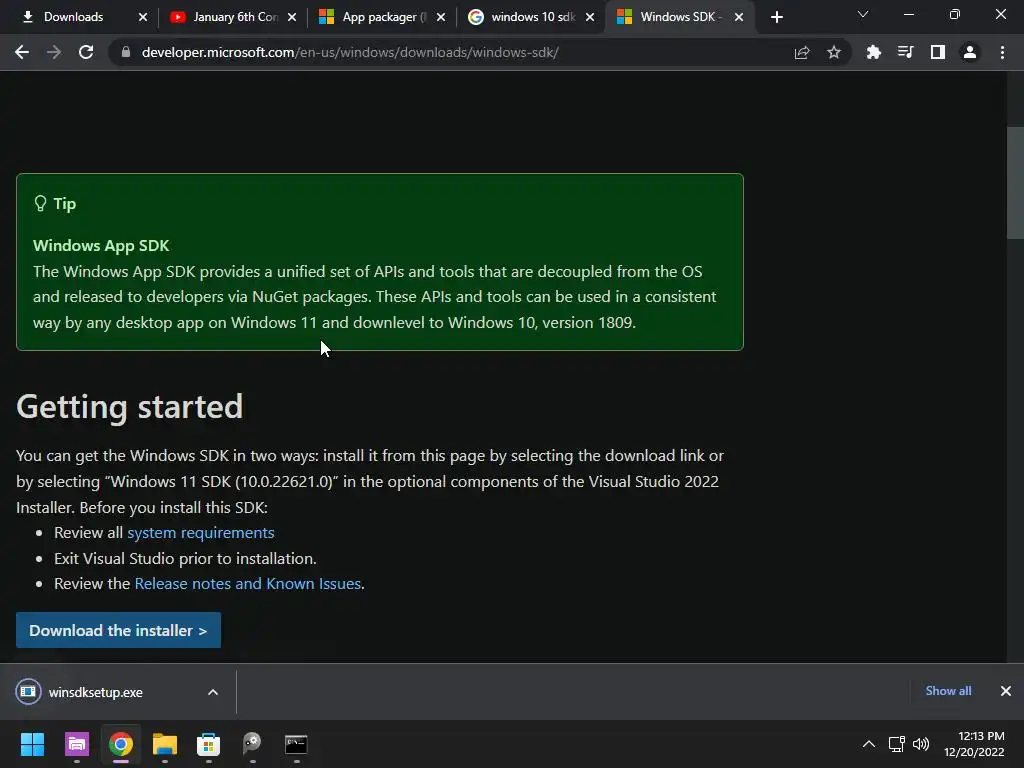
Task: Open the magnifier tool taskbar icon
Action: coord(252,744)
